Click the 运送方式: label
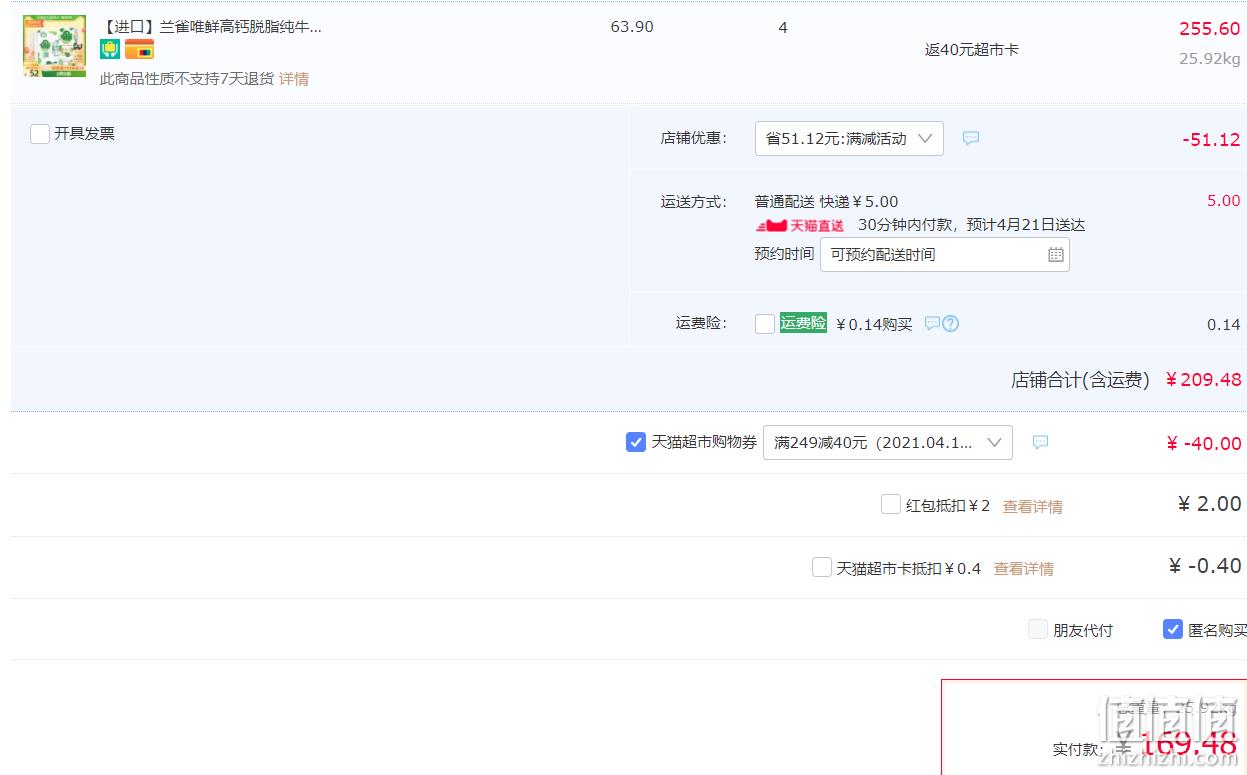 click(694, 202)
